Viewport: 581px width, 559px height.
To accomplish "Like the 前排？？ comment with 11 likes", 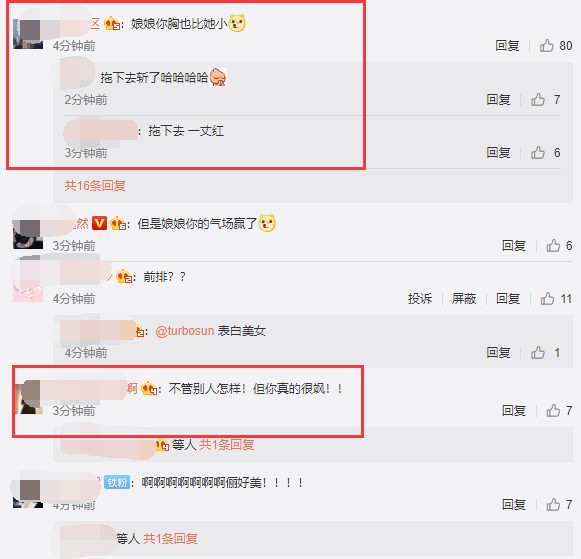I will (547, 298).
